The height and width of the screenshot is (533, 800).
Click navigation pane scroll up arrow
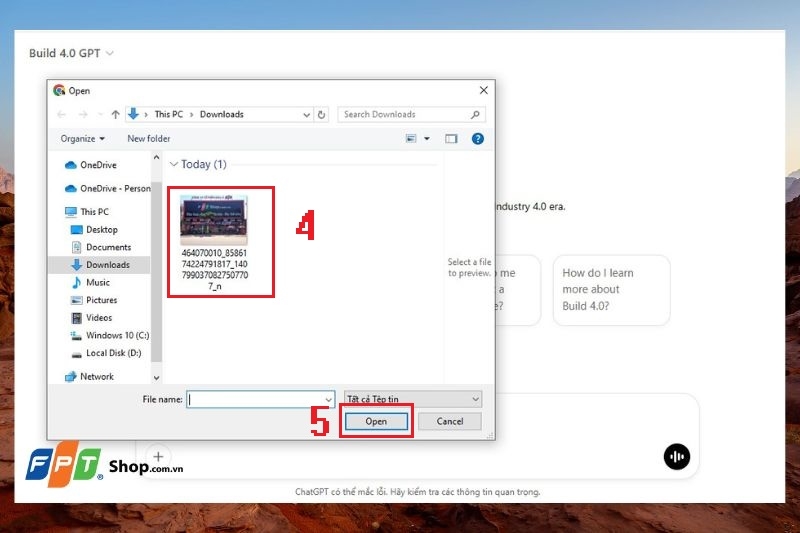[156, 158]
